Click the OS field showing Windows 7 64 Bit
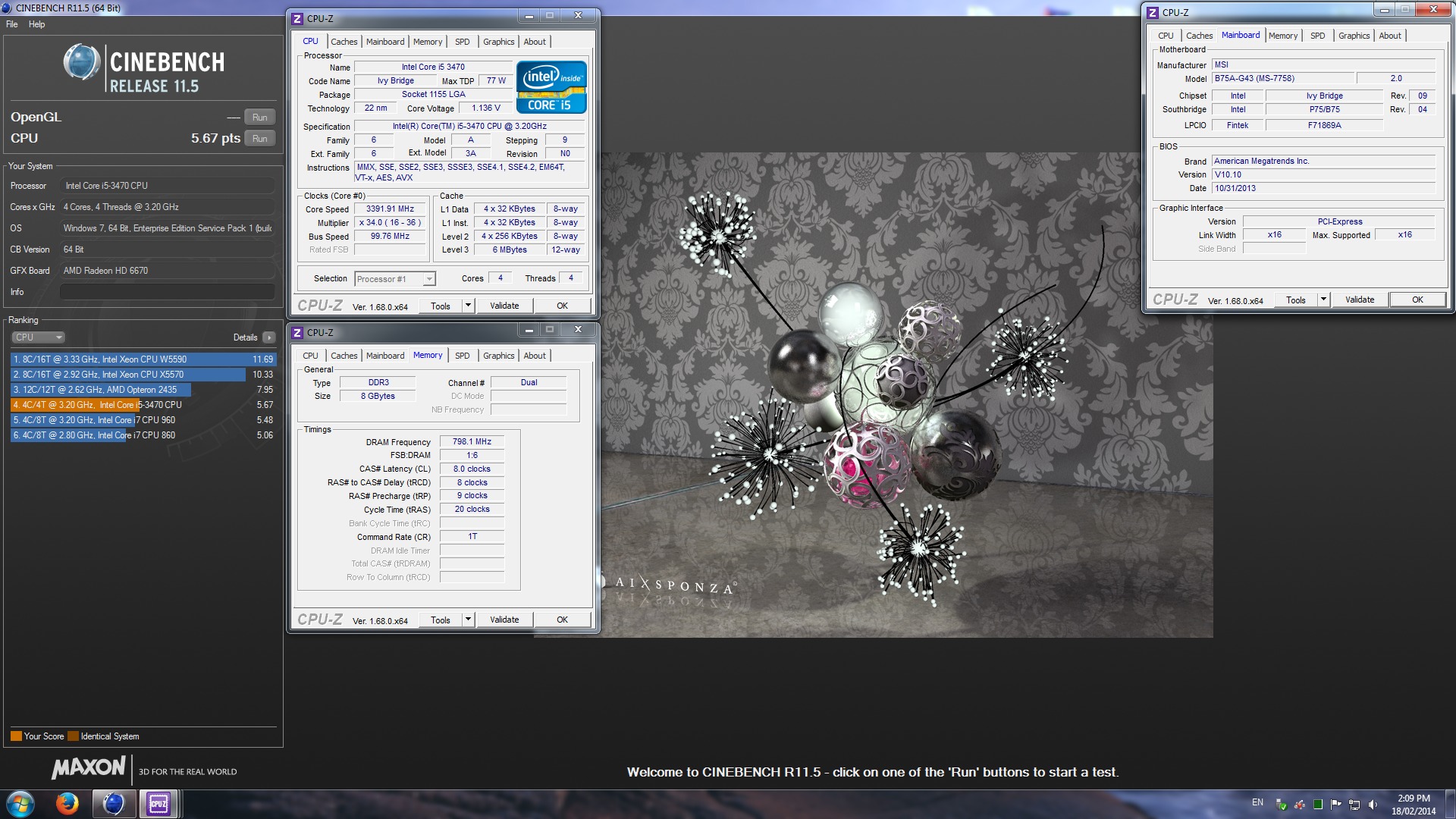1456x819 pixels. click(x=167, y=228)
